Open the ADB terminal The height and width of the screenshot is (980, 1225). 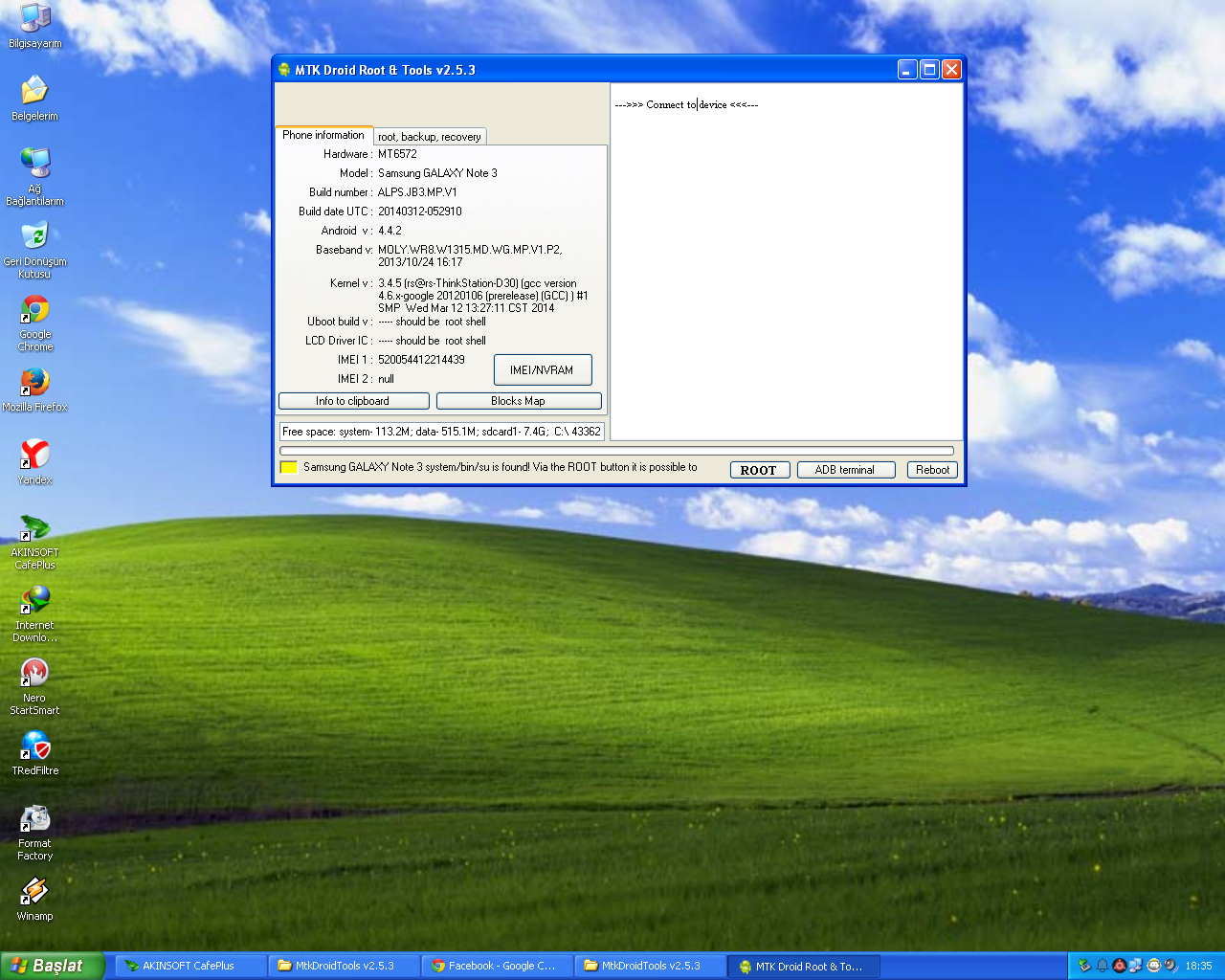coord(845,470)
